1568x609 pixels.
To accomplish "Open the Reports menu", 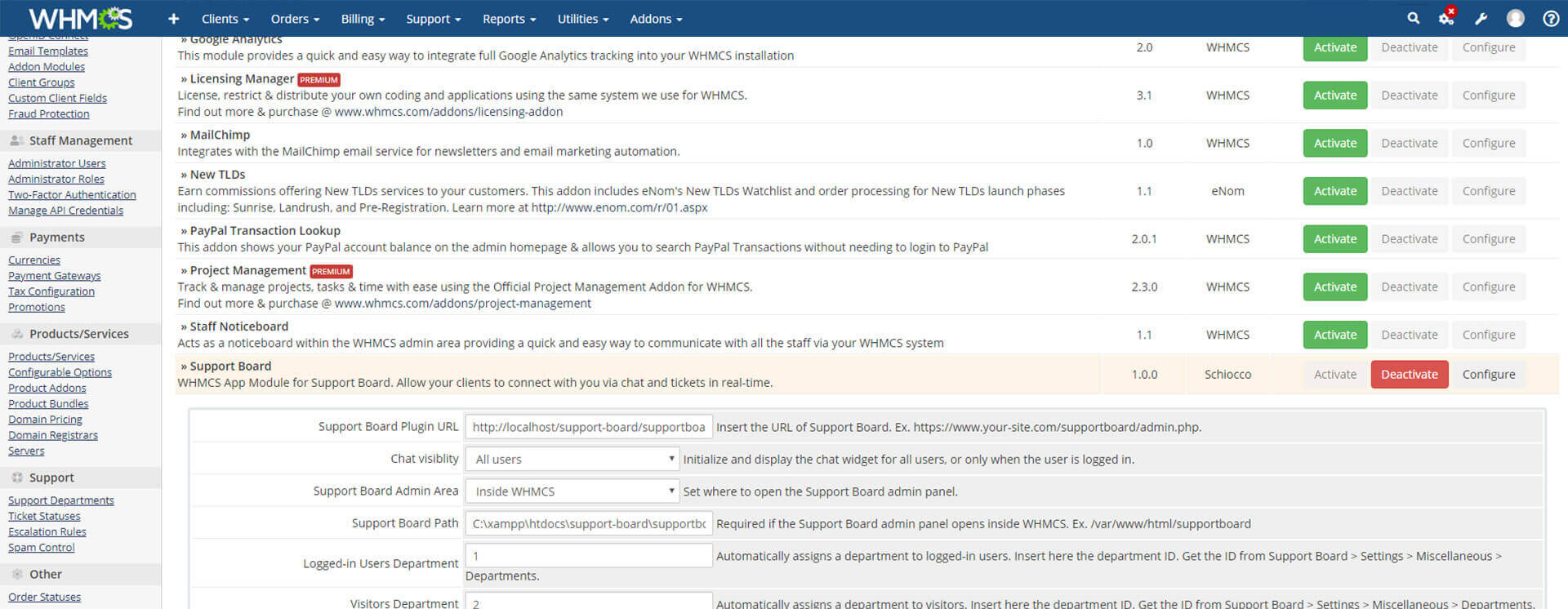I will 509,19.
